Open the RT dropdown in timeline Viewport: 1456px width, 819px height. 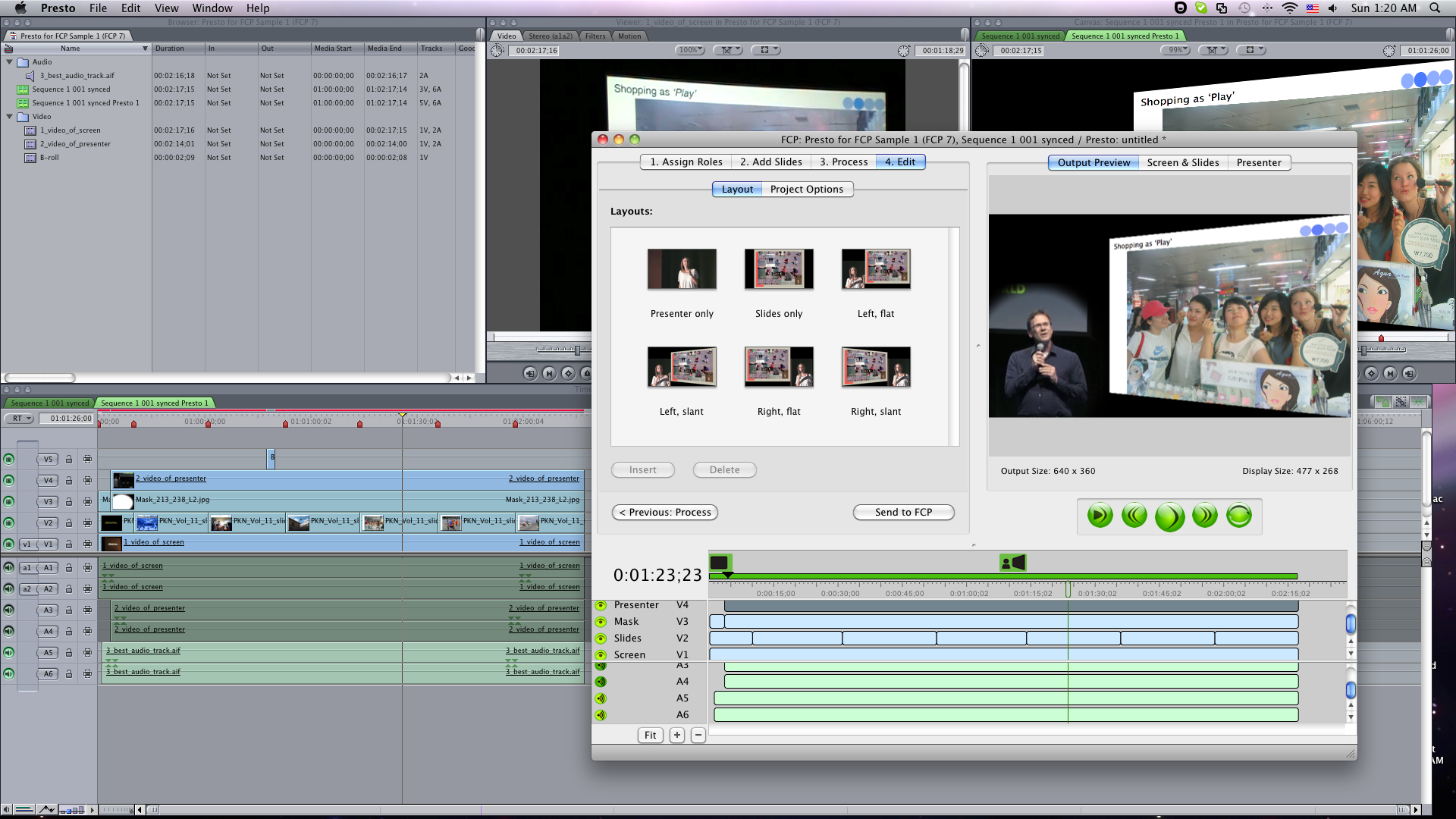coord(19,419)
